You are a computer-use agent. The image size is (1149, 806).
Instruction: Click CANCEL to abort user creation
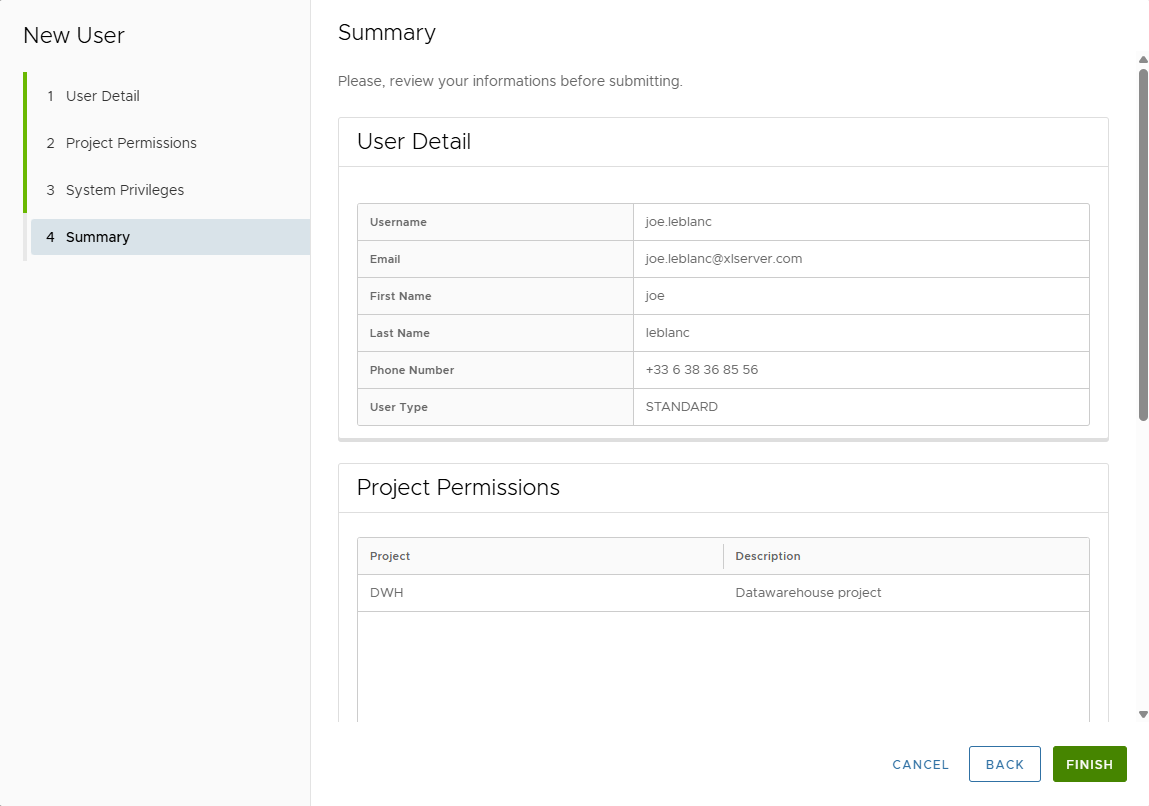[x=919, y=763]
